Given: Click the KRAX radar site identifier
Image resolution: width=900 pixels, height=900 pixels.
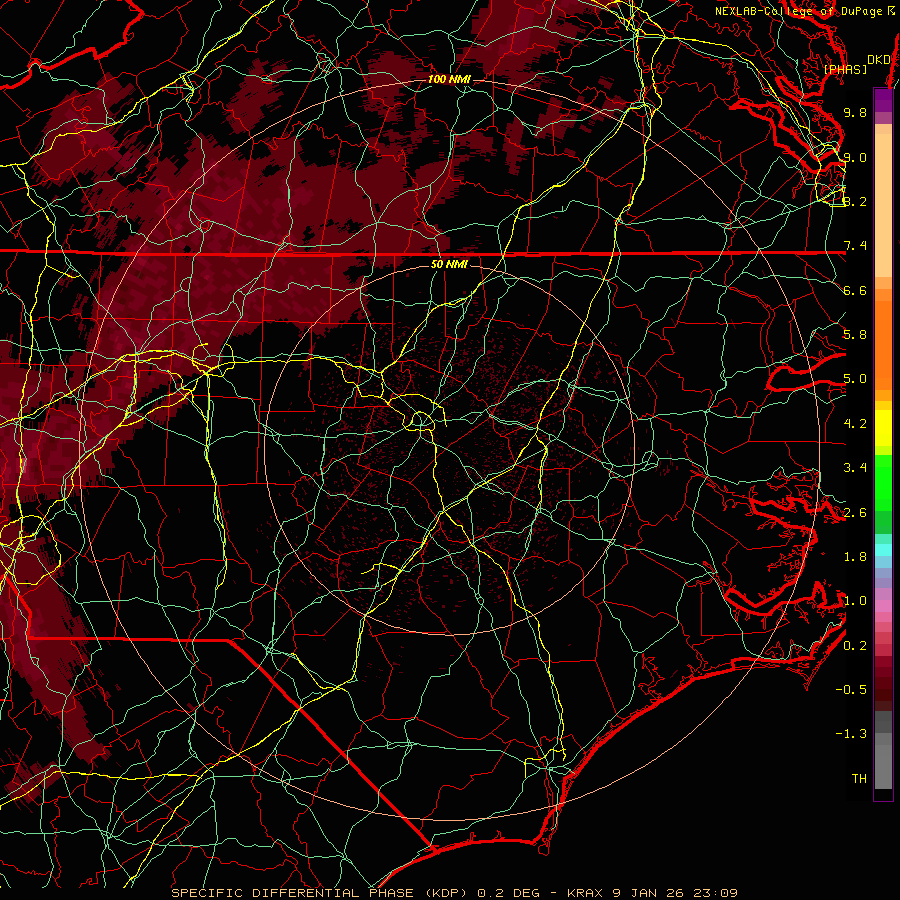Looking at the screenshot, I should [585, 893].
